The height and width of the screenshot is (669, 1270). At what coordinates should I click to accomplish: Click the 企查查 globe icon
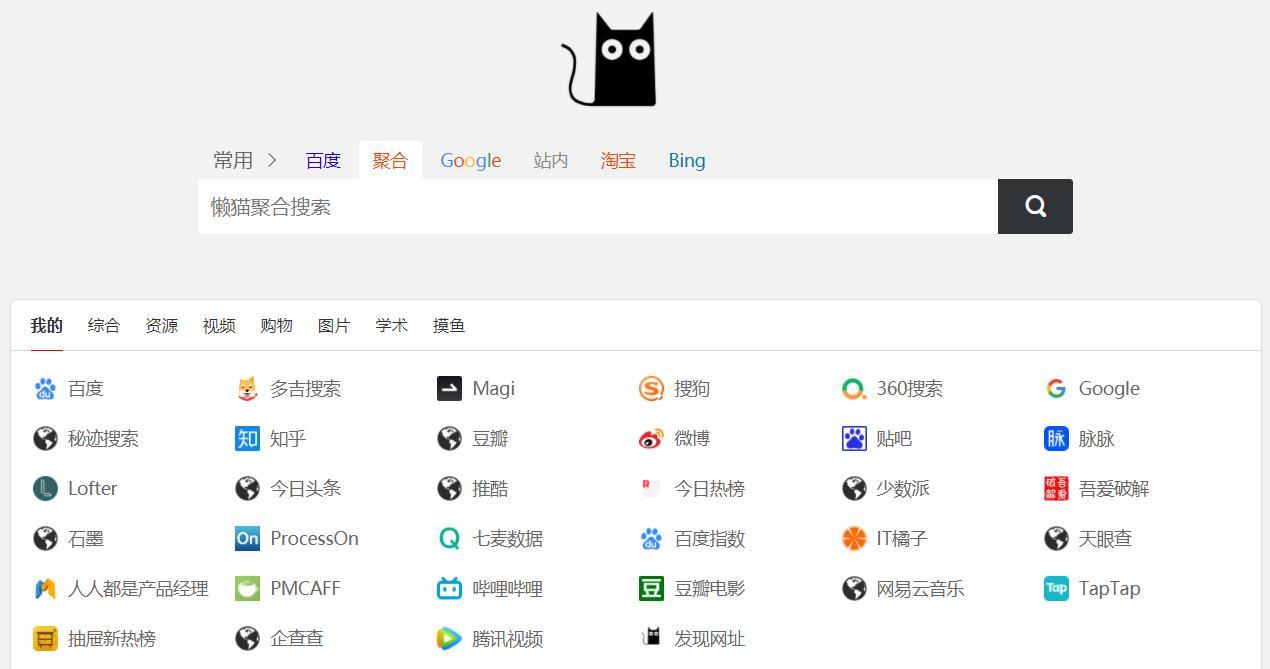247,638
